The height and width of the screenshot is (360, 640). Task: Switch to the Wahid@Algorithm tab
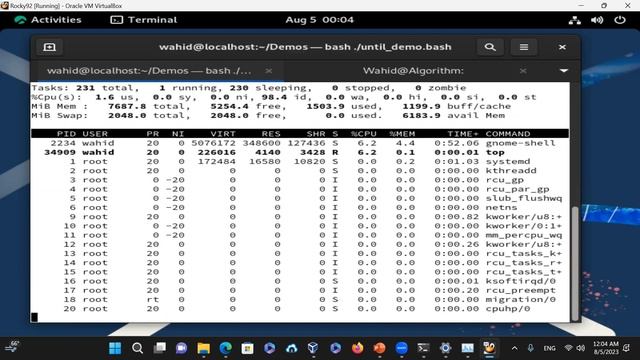pos(413,71)
